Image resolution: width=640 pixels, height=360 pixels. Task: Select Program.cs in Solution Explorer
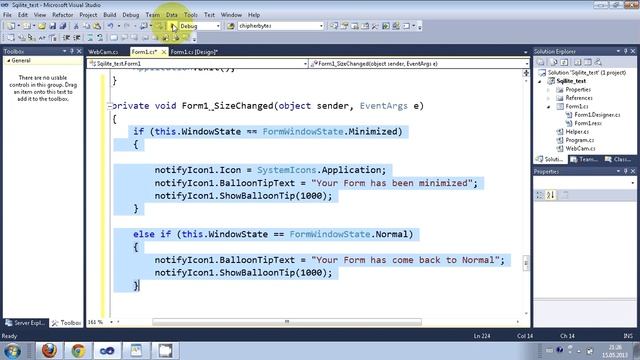click(x=580, y=140)
